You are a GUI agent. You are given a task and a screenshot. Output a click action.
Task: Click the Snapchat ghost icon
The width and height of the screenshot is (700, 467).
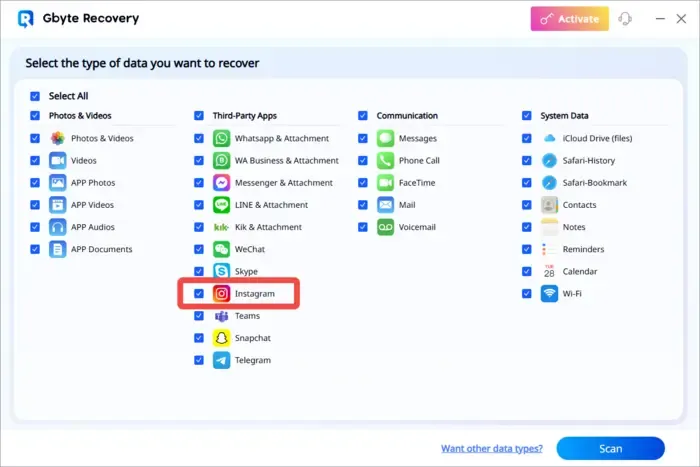tap(221, 338)
